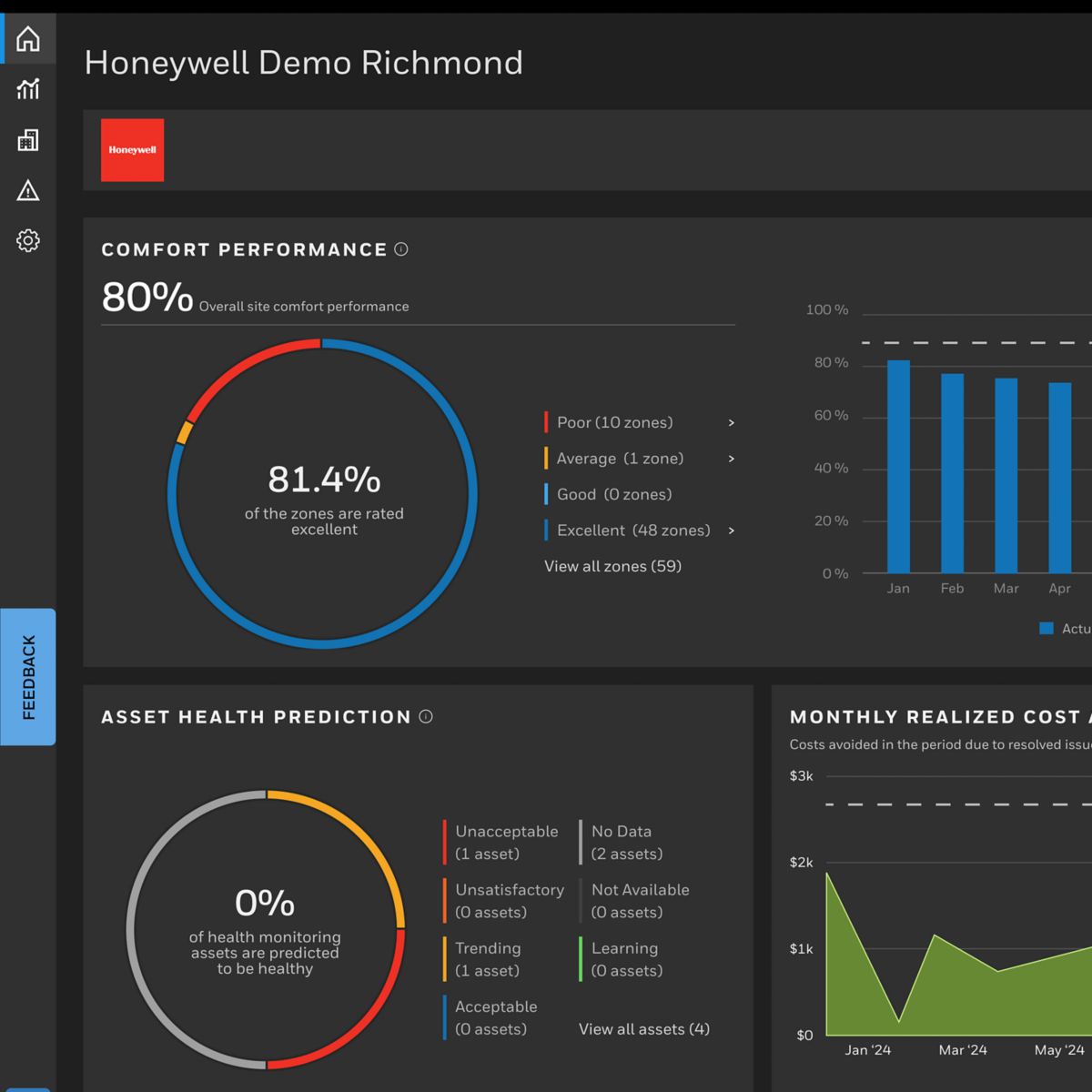1092x1092 pixels.
Task: Open View all zones (59) link
Action: click(612, 566)
